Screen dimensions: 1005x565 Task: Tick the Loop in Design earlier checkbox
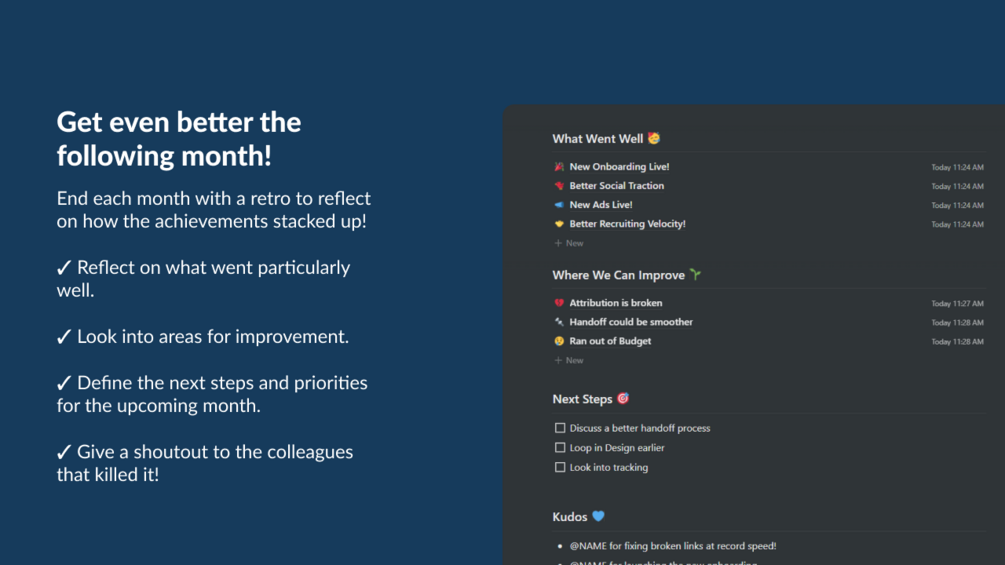(x=560, y=448)
